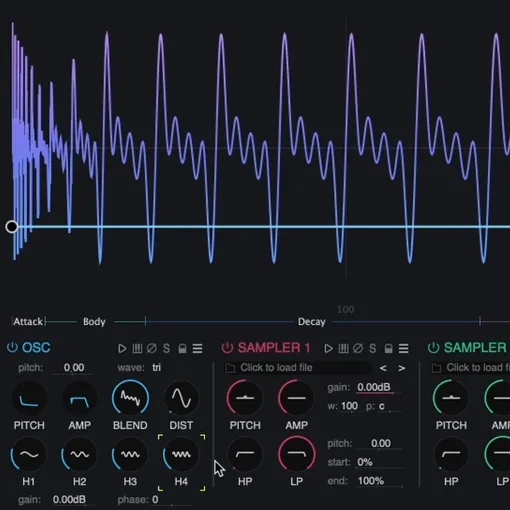
Task: Click the envelope start point handle
Action: (x=12, y=227)
